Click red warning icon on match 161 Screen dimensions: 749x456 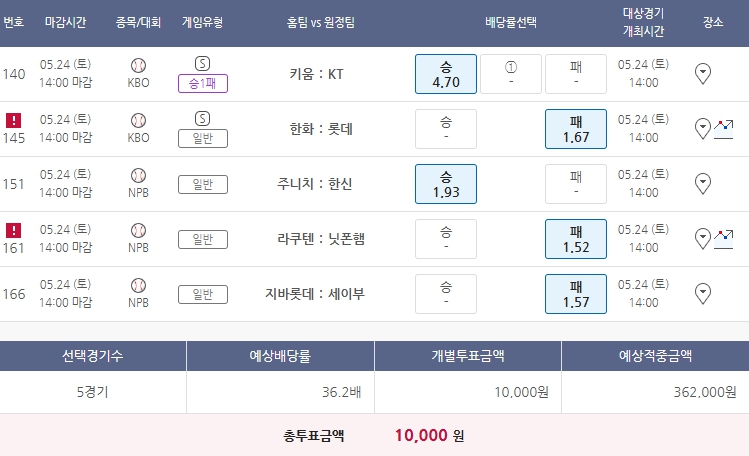click(13, 230)
